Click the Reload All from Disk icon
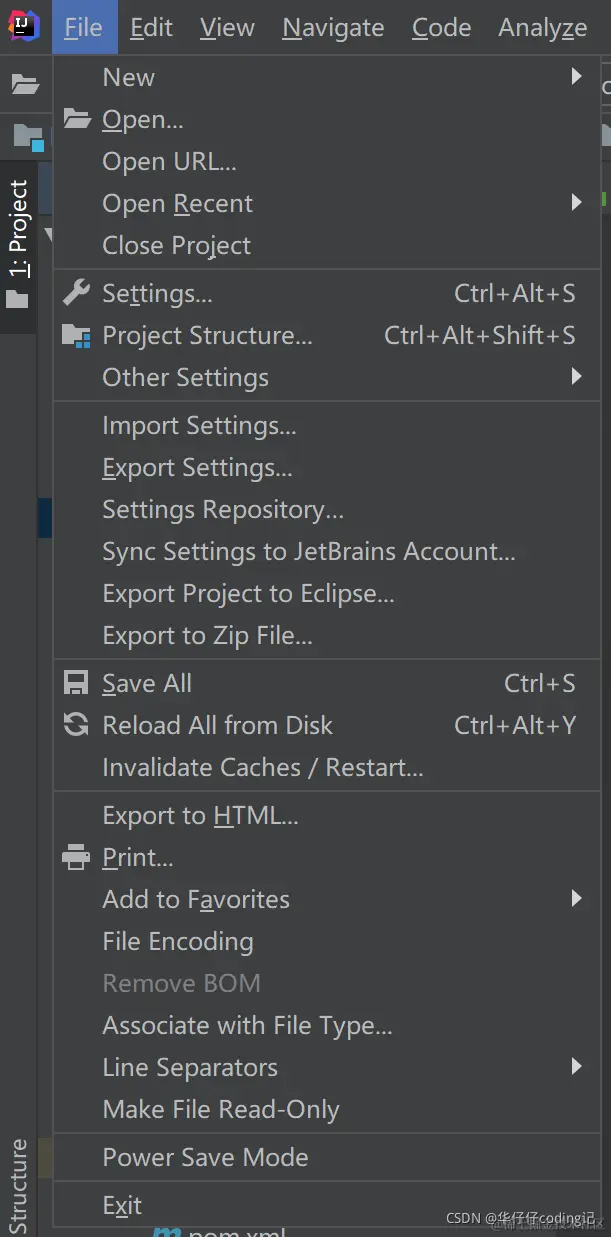 [x=77, y=725]
